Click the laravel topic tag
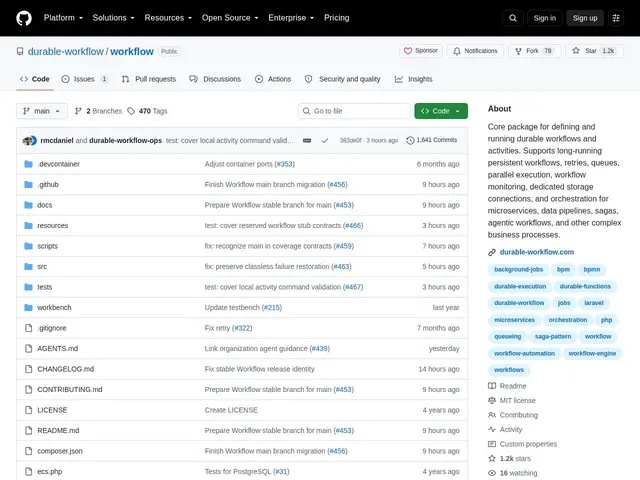Image resolution: width=640 pixels, height=480 pixels. point(594,303)
